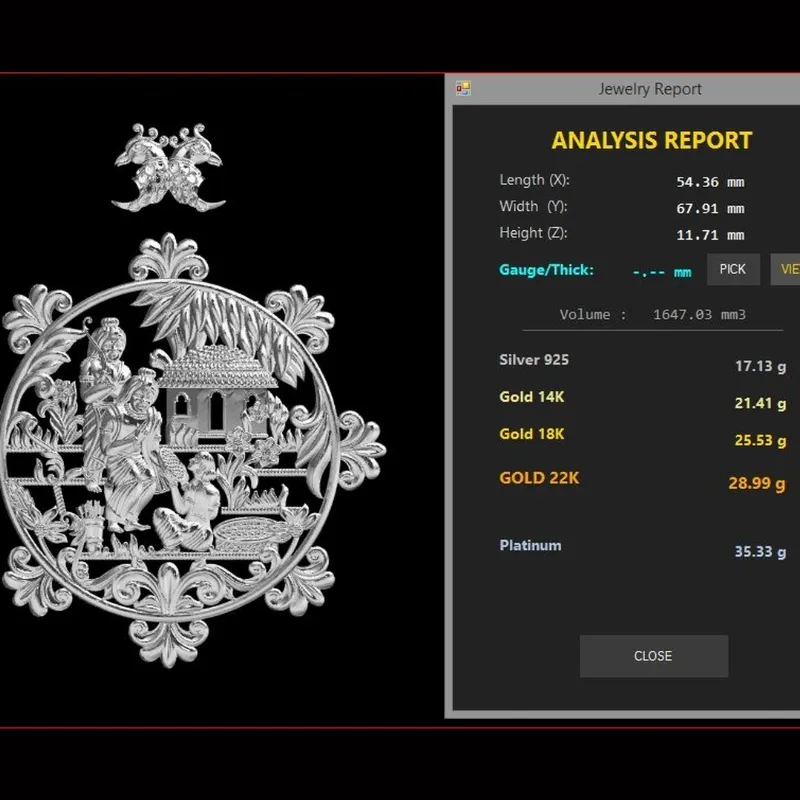This screenshot has width=800, height=800.
Task: Click the GOLD 22K label
Action: click(539, 478)
